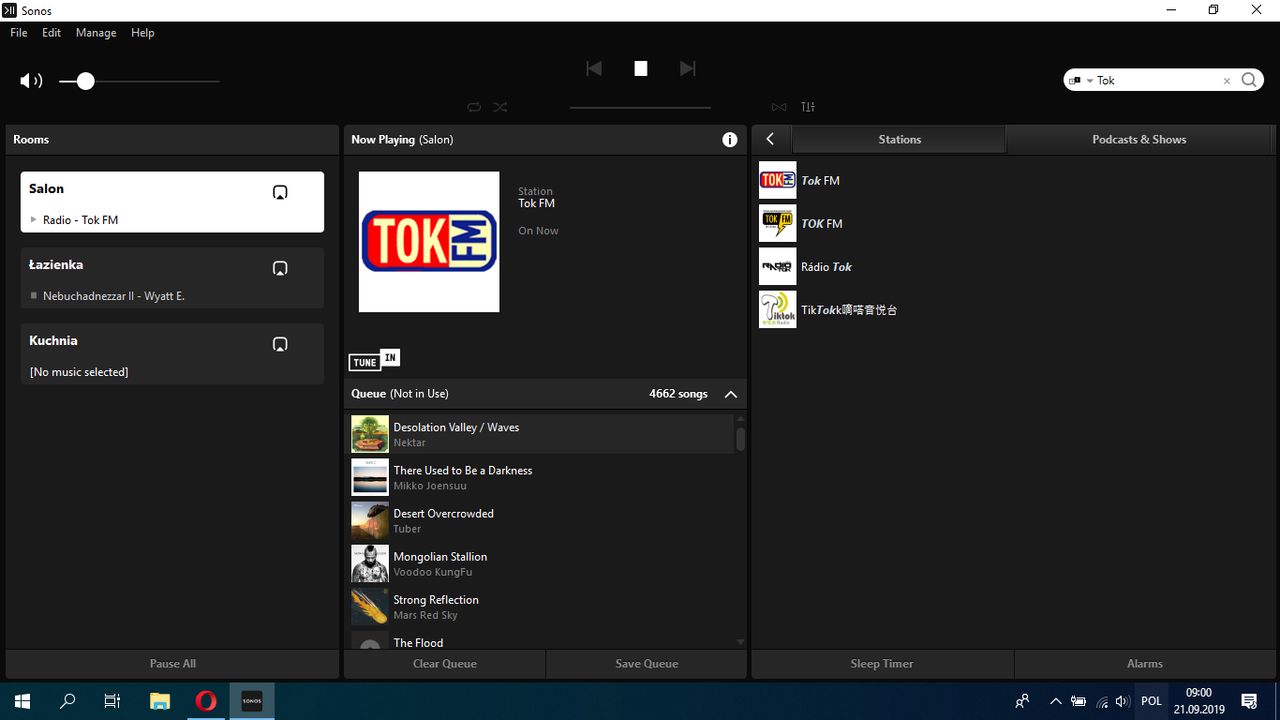Go back in the search results panel

point(770,139)
